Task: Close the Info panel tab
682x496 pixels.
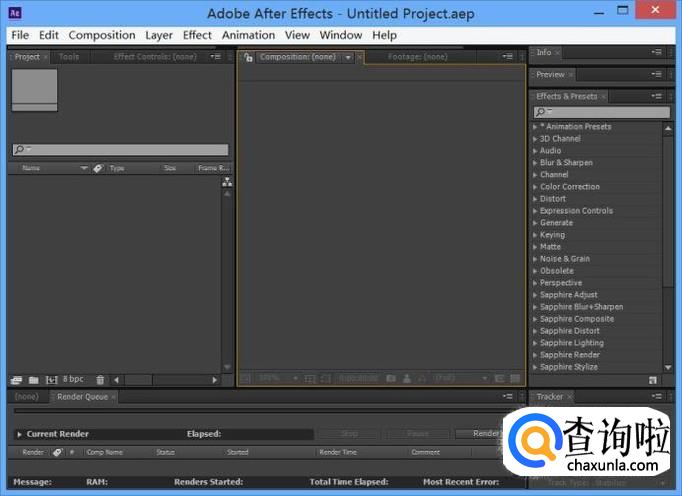Action: (x=558, y=53)
